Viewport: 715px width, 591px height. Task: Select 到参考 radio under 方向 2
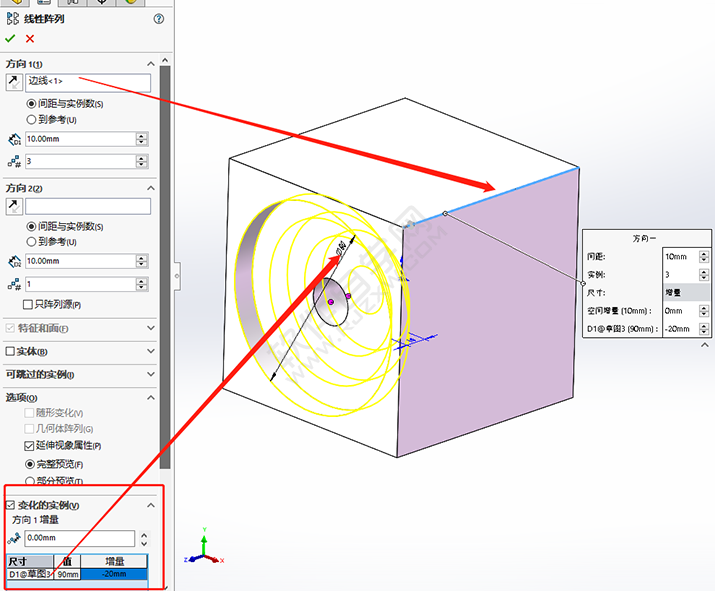(x=31, y=241)
